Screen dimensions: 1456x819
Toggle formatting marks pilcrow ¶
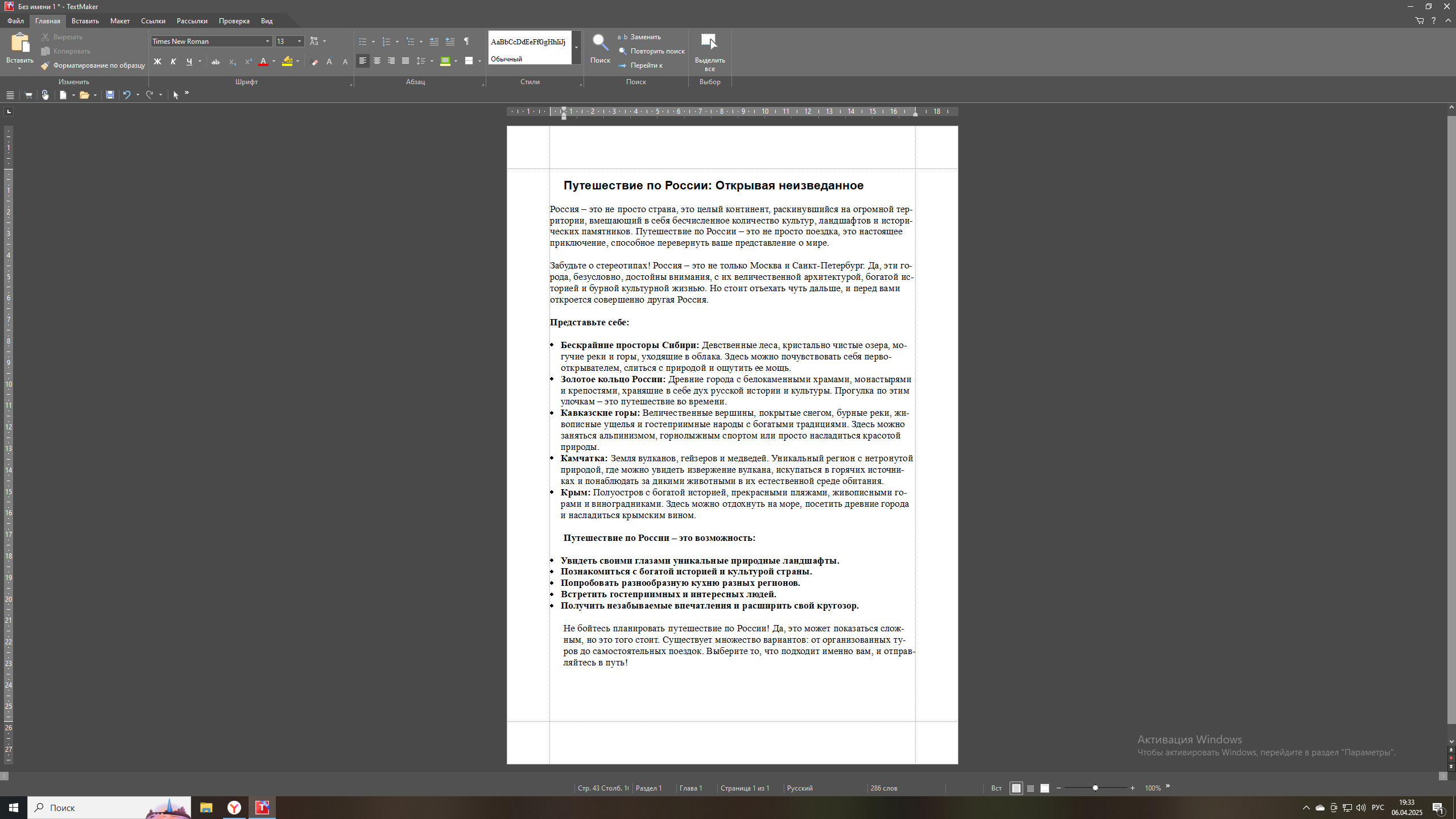pyautogui.click(x=466, y=42)
